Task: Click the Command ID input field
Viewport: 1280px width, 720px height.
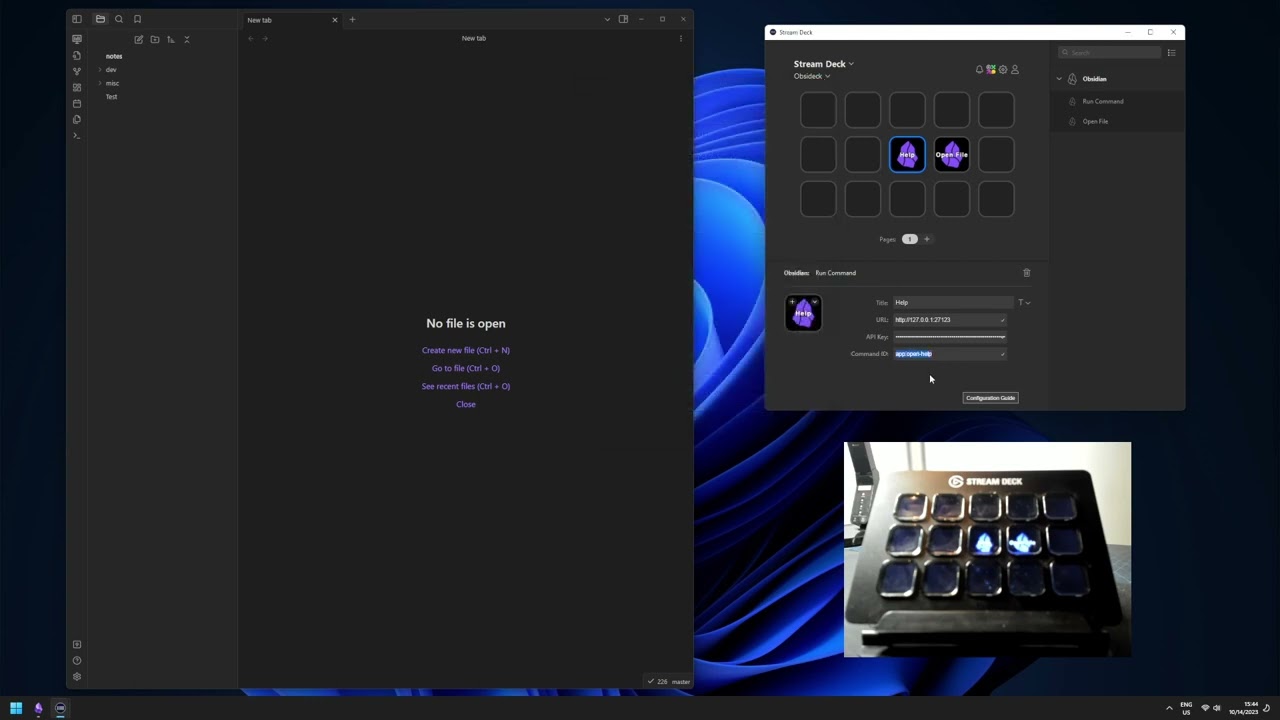Action: (x=950, y=354)
